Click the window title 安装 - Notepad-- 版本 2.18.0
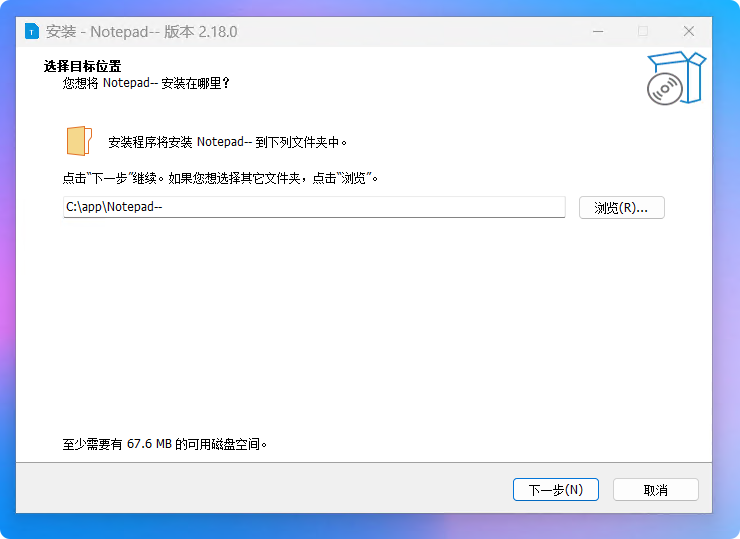The image size is (740, 539). (142, 32)
